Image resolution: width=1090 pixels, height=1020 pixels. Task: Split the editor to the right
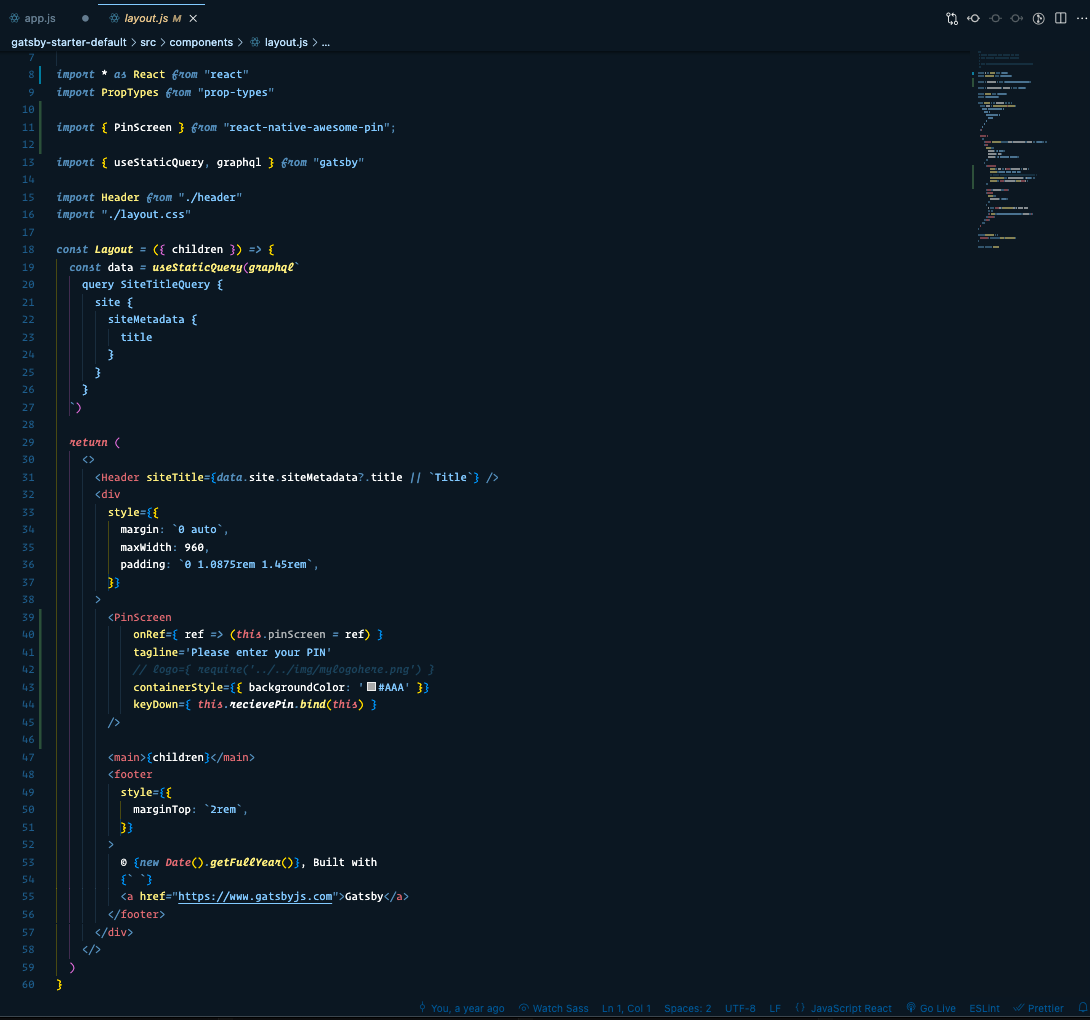pyautogui.click(x=1060, y=19)
